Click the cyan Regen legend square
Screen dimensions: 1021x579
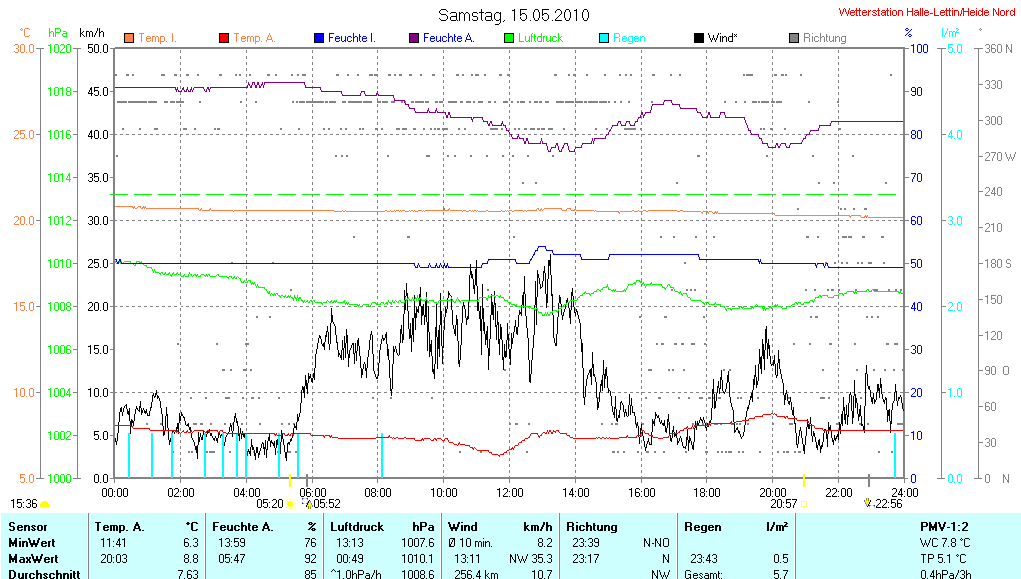(603, 38)
